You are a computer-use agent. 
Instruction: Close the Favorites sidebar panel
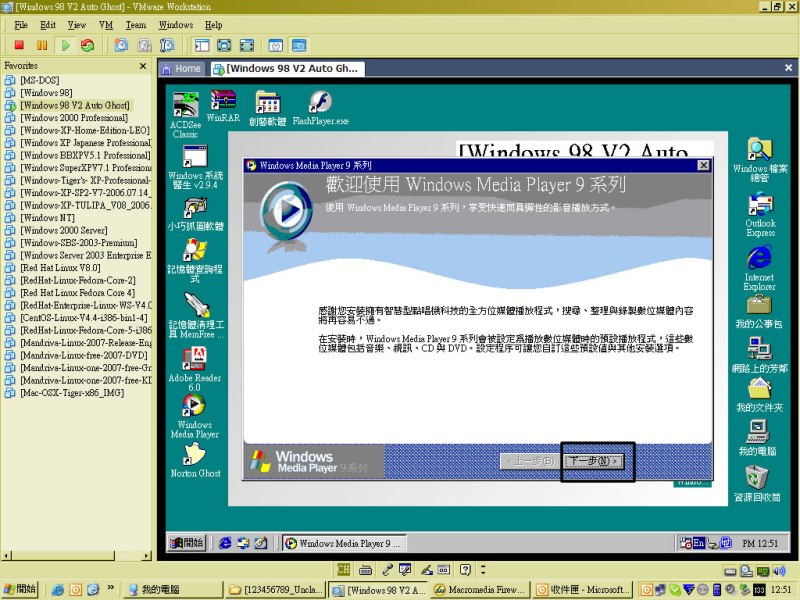[x=143, y=66]
